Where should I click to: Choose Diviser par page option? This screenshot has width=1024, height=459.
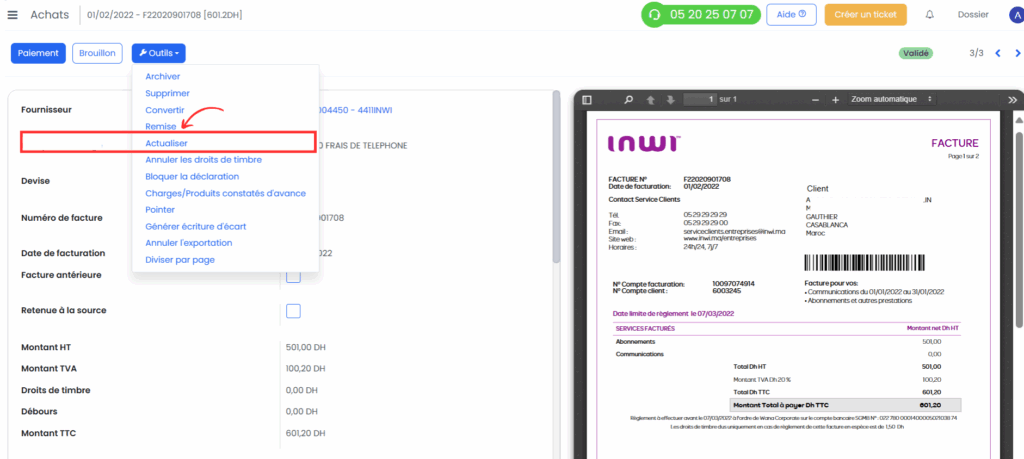coord(180,260)
